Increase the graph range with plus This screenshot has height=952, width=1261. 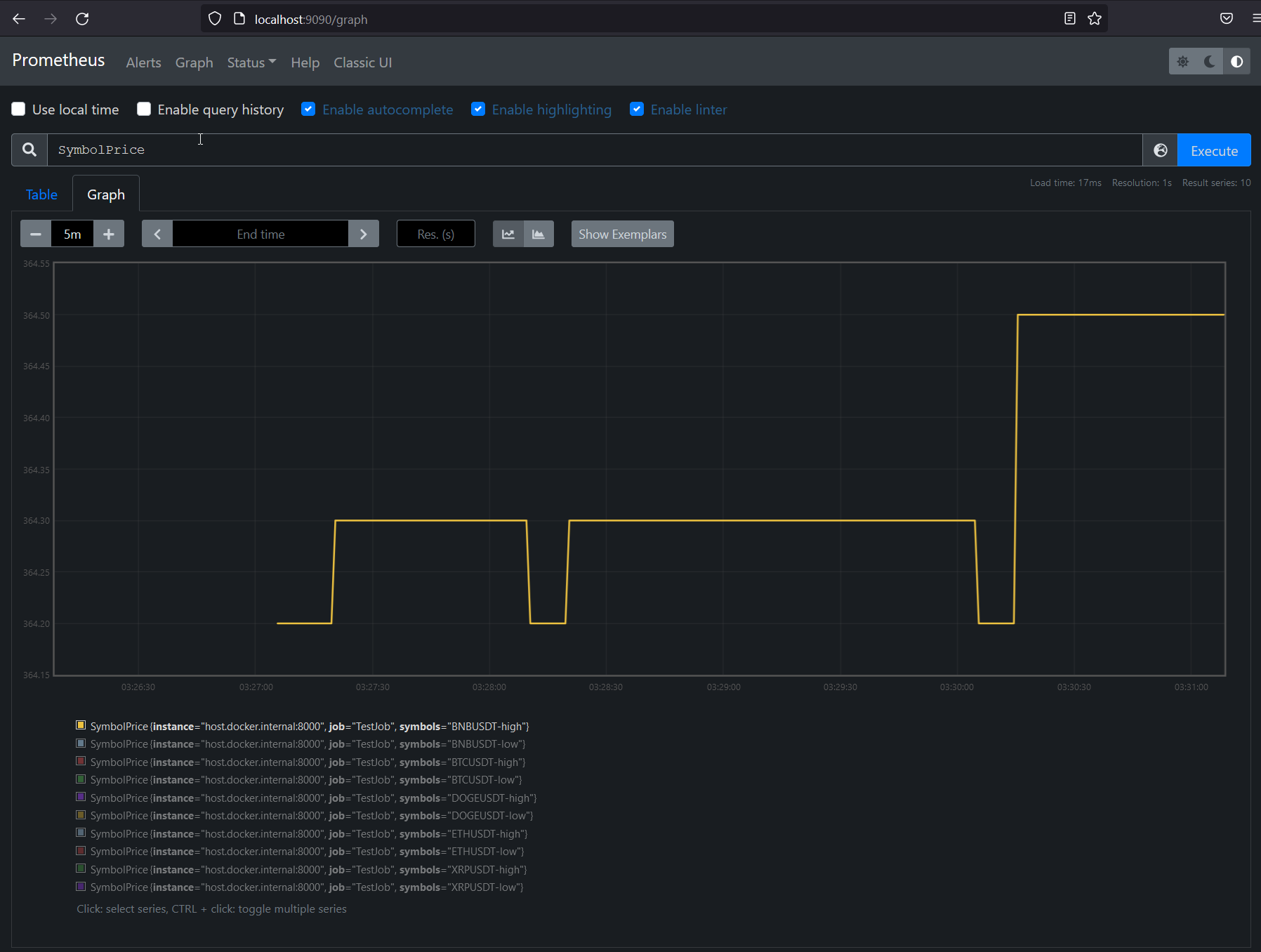109,234
